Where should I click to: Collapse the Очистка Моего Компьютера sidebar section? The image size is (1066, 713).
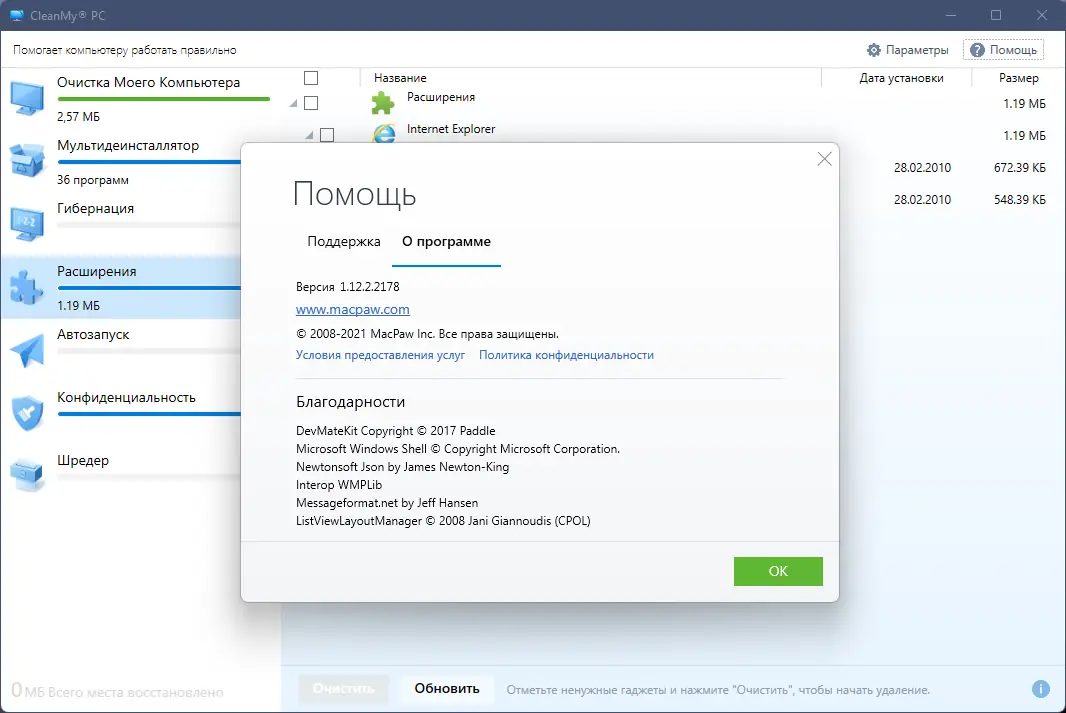click(293, 101)
